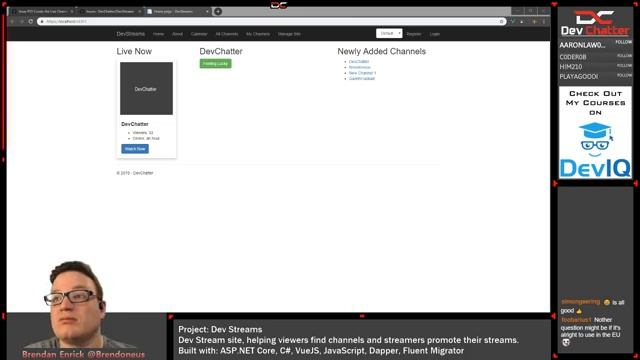640x360 pixels.
Task: Click the AARONLAW0 follower name
Action: (582, 45)
